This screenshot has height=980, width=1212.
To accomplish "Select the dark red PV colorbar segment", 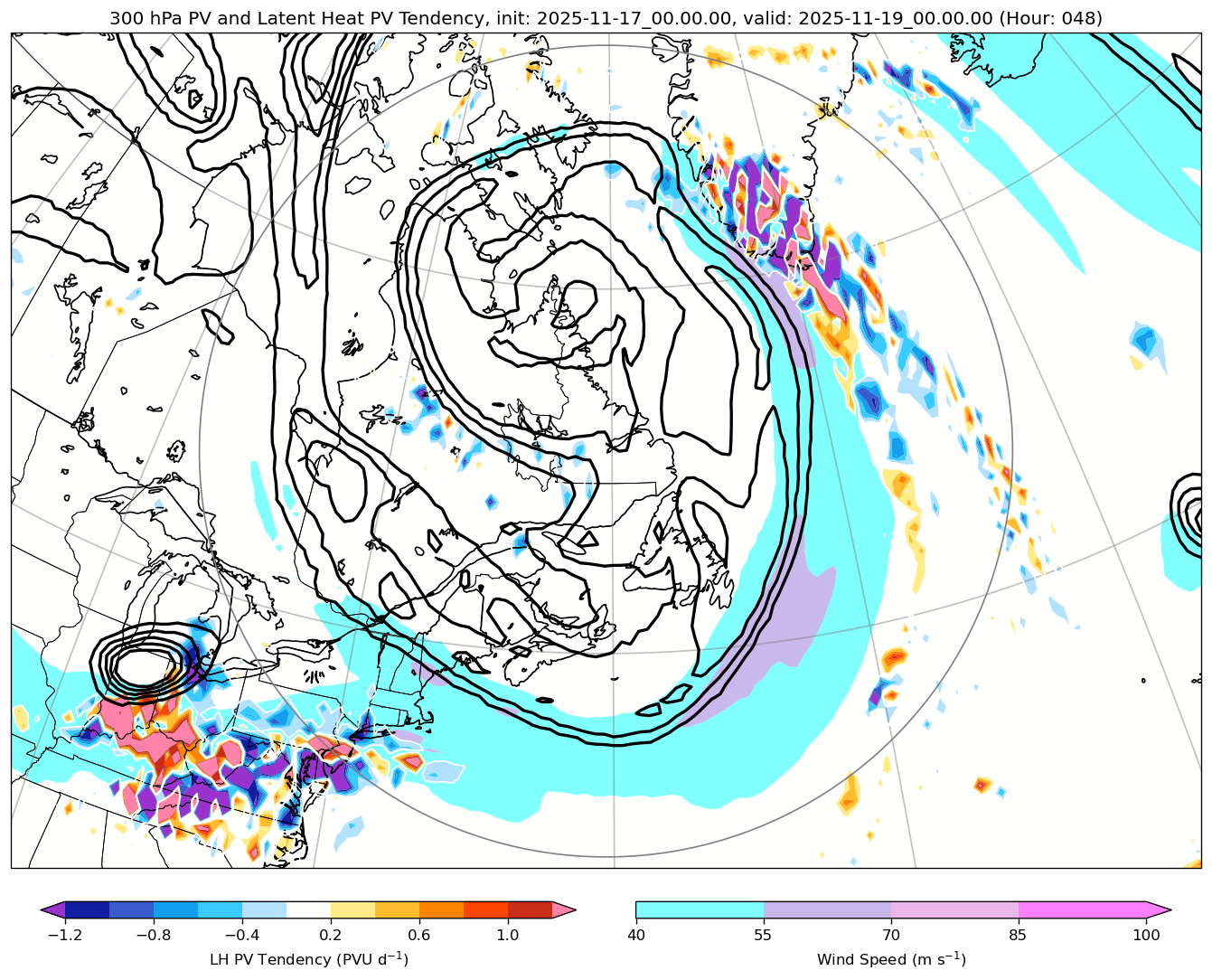I will click(530, 909).
